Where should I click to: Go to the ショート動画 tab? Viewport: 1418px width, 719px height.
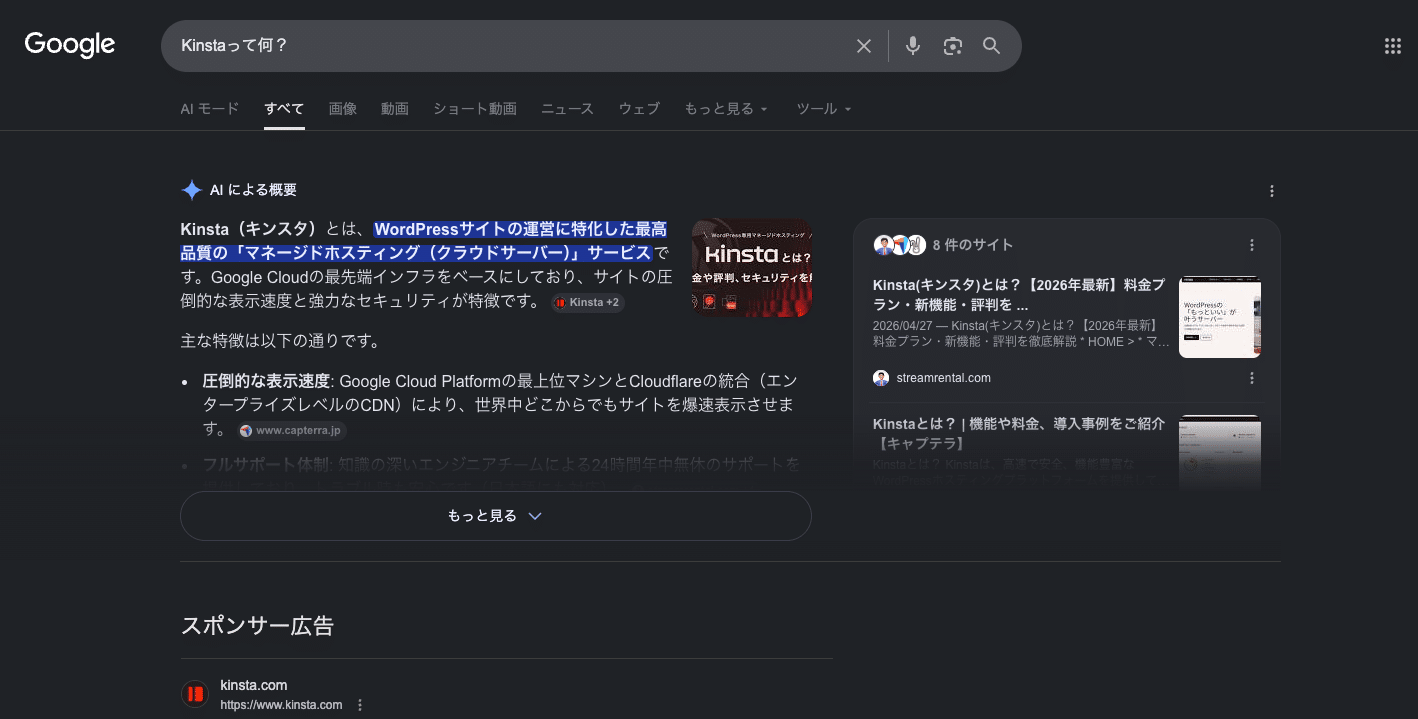coord(475,109)
